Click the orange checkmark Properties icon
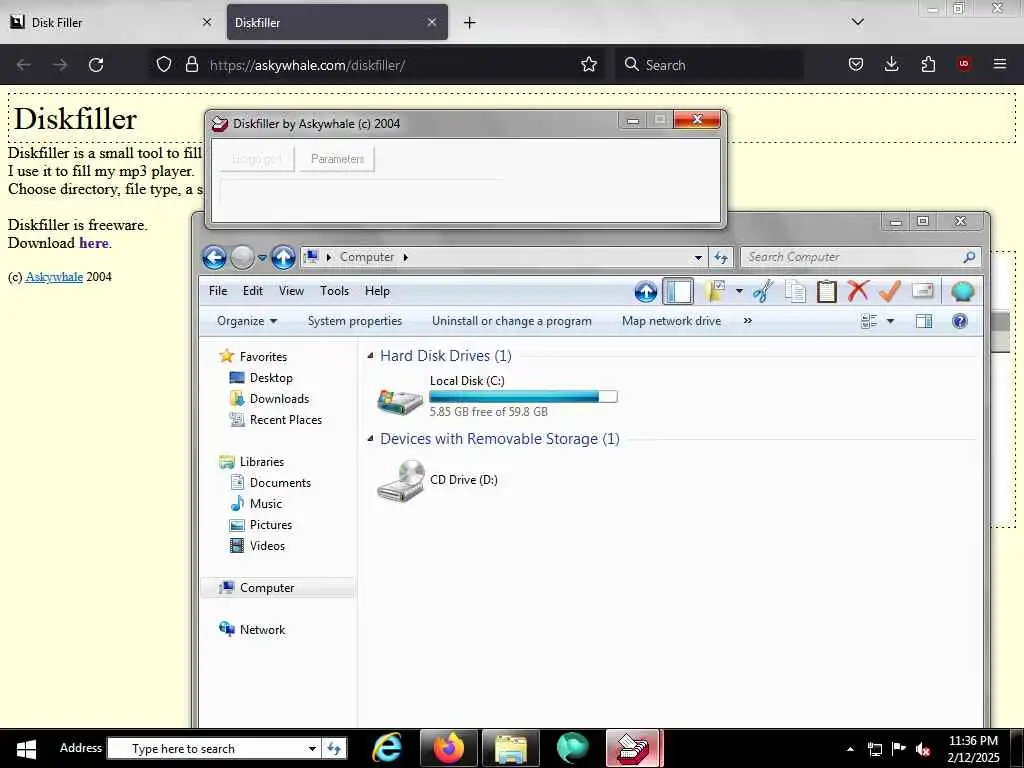Image resolution: width=1024 pixels, height=768 pixels. (x=889, y=291)
